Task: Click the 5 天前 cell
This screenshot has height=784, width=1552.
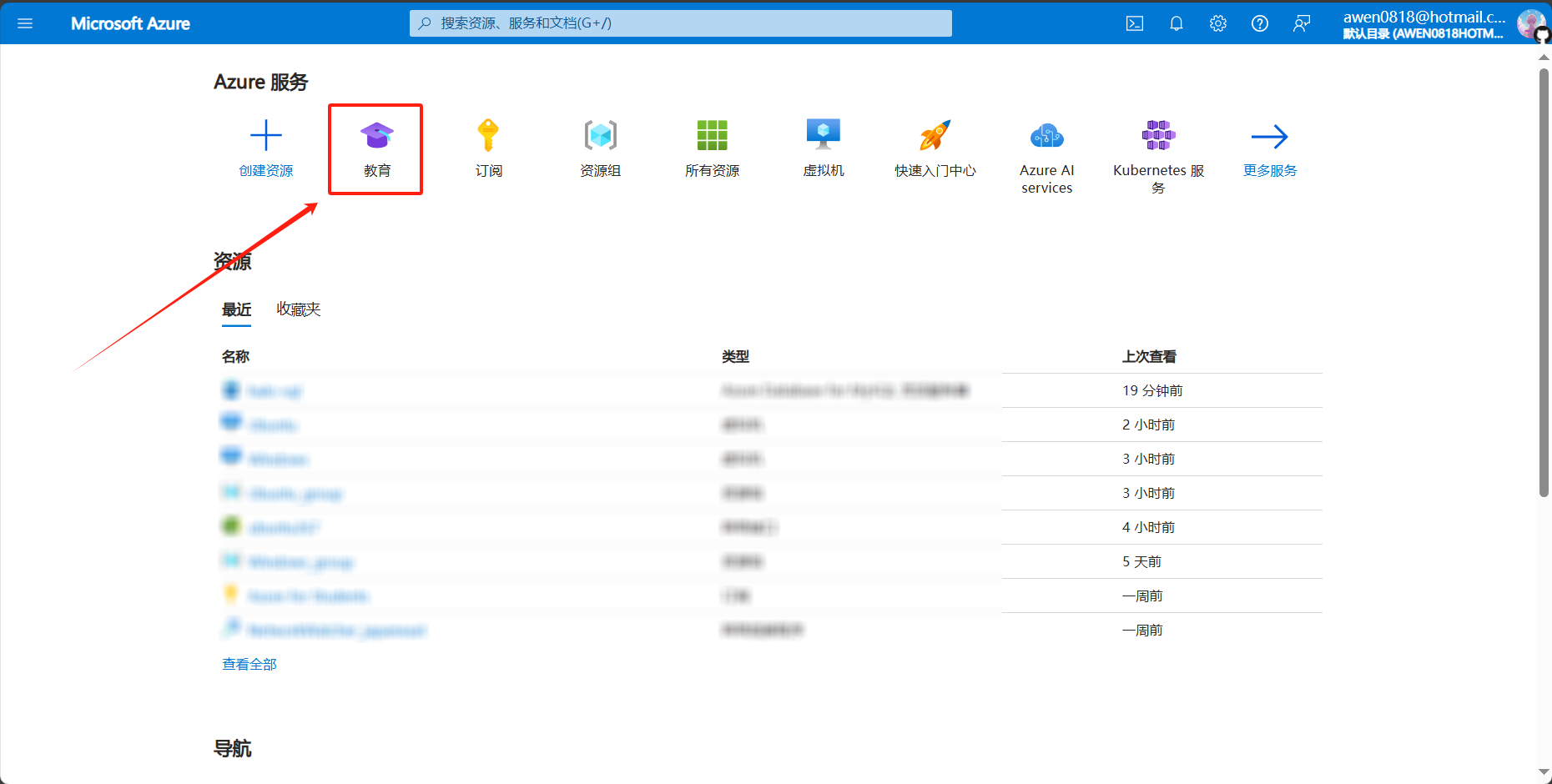Action: pyautogui.click(x=1141, y=562)
